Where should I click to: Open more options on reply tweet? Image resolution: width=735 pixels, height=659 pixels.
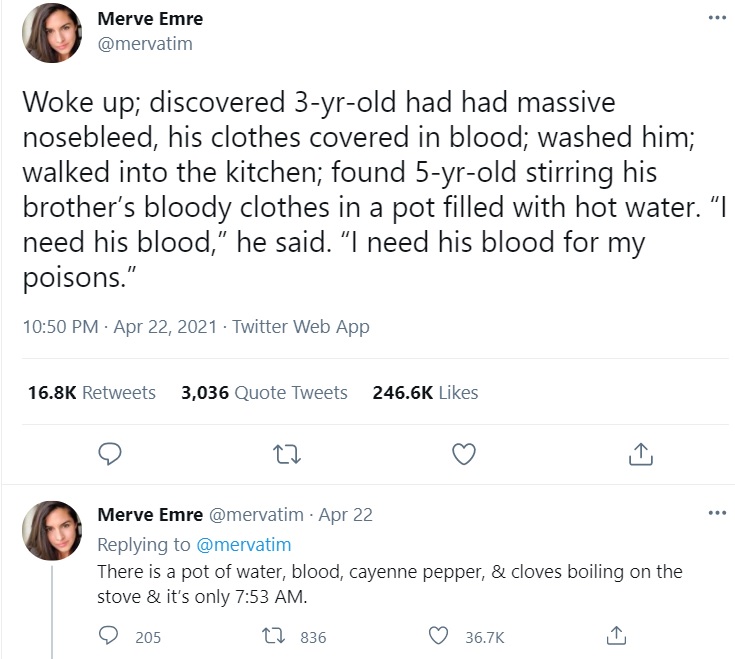tap(717, 513)
